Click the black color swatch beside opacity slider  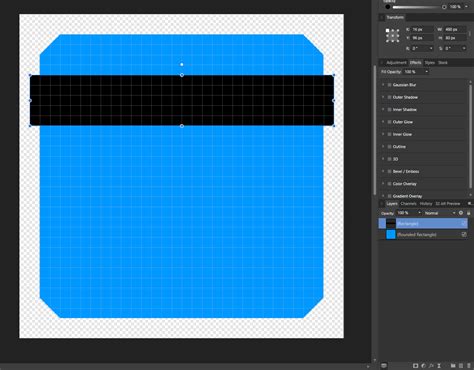(x=388, y=7)
